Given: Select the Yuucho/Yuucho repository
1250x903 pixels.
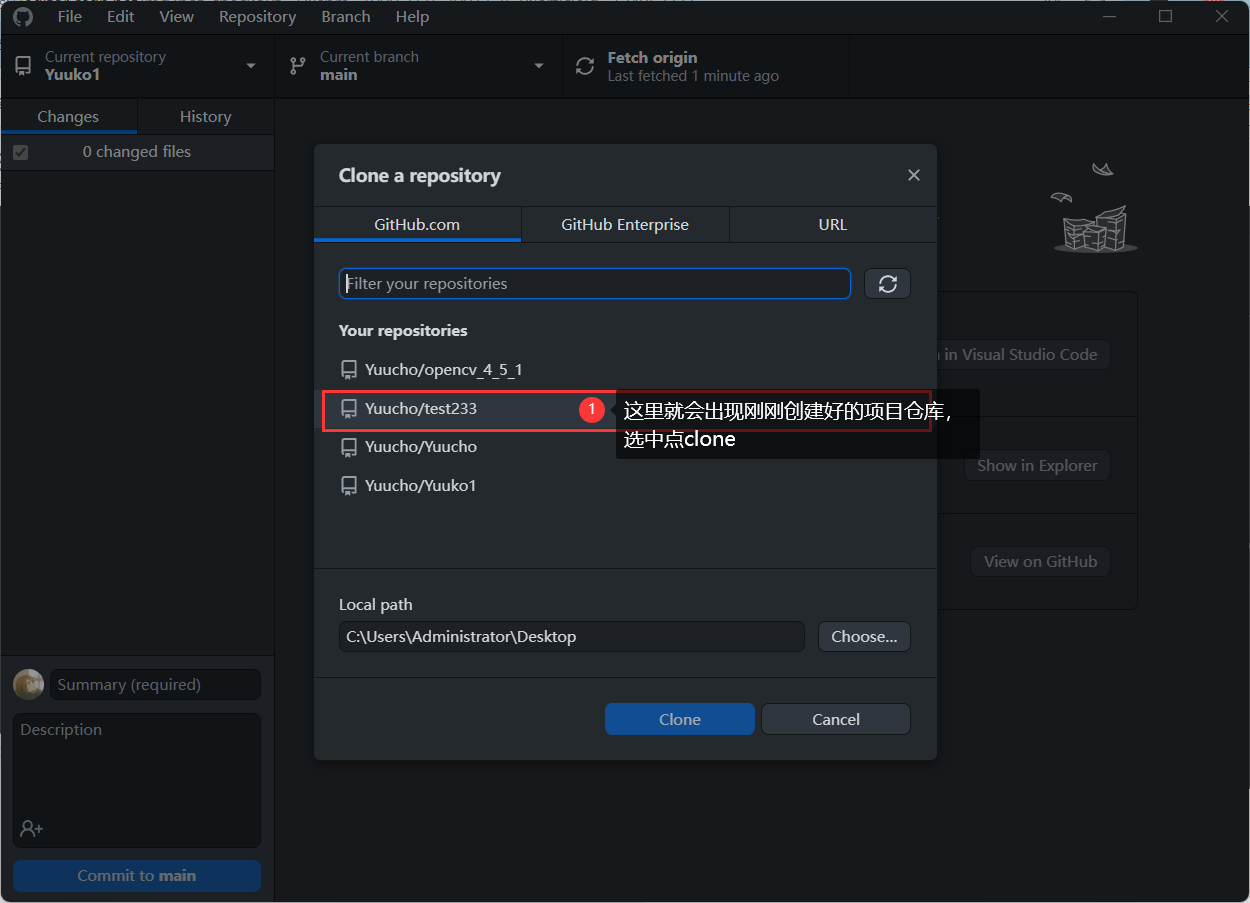Looking at the screenshot, I should point(625,447).
